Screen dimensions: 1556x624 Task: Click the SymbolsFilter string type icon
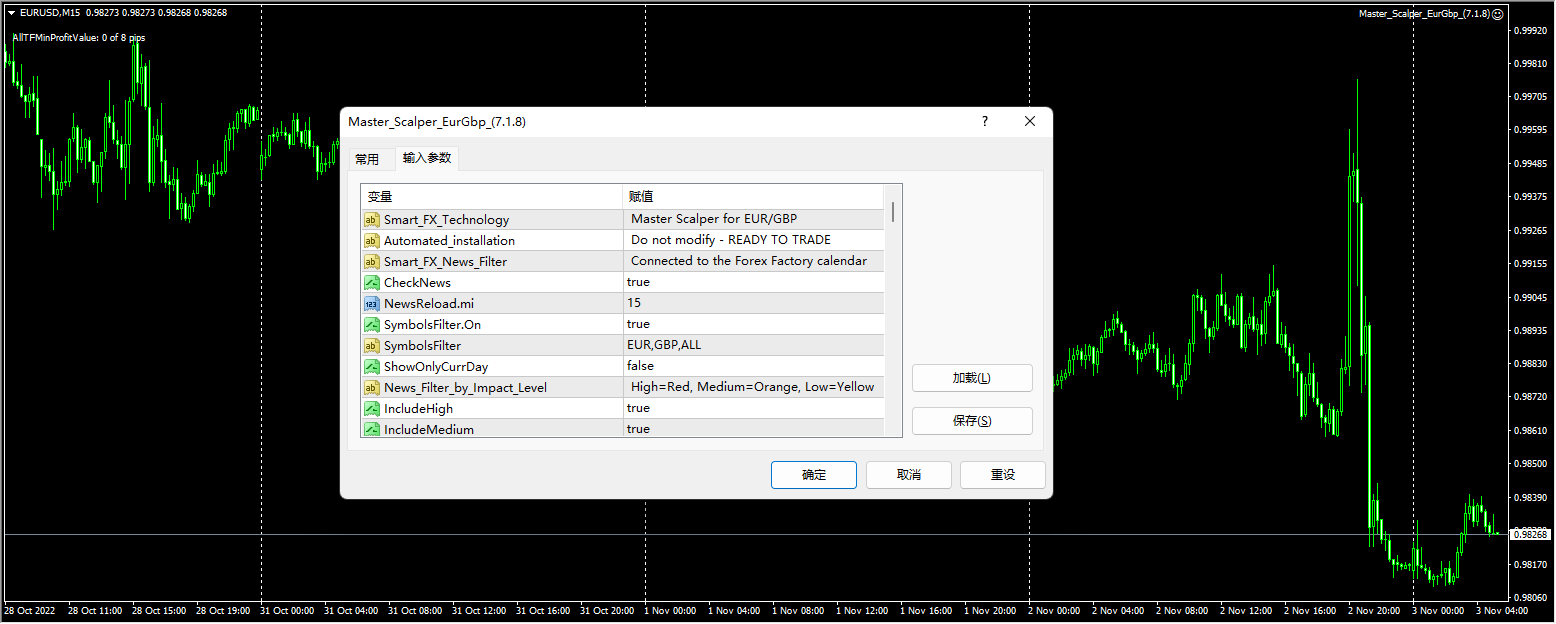point(371,346)
